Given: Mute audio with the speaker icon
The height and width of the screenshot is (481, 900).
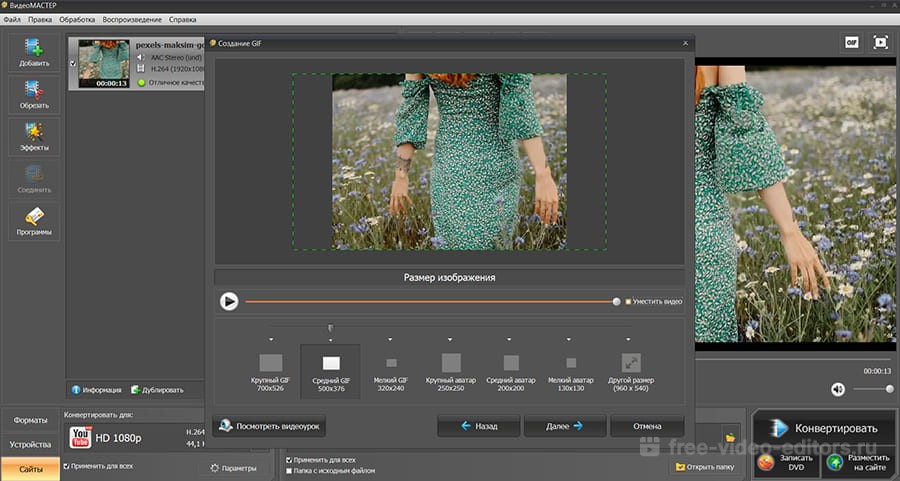Looking at the screenshot, I should point(838,388).
